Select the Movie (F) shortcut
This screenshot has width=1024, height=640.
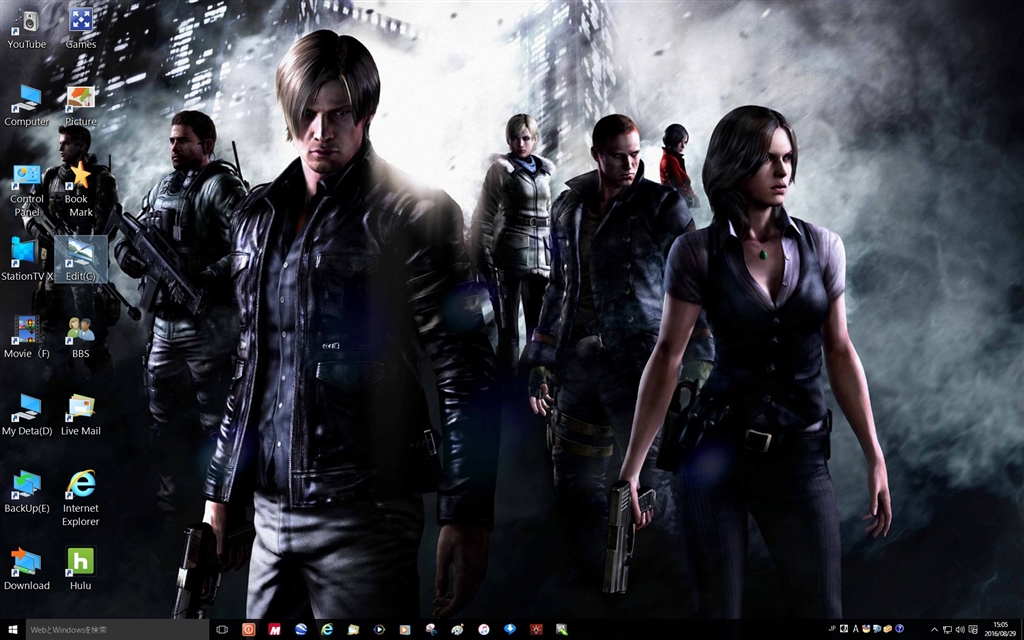point(27,338)
